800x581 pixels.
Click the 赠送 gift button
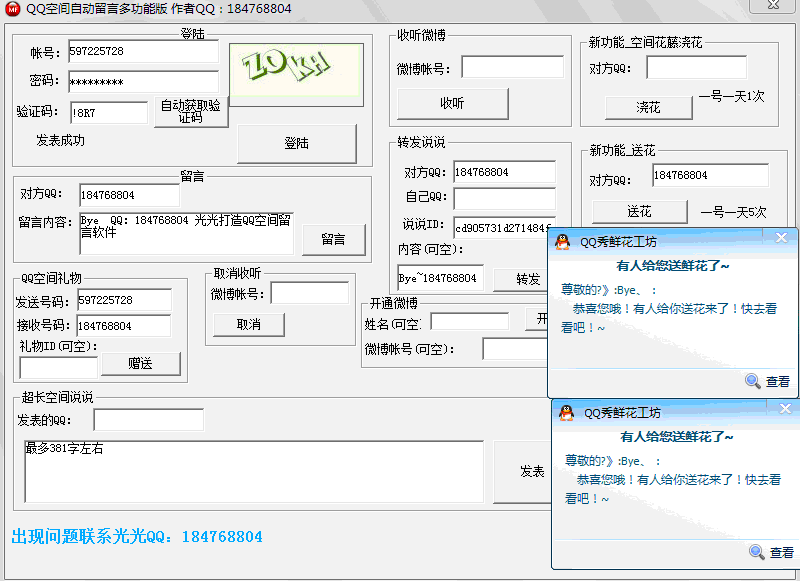[x=140, y=364]
